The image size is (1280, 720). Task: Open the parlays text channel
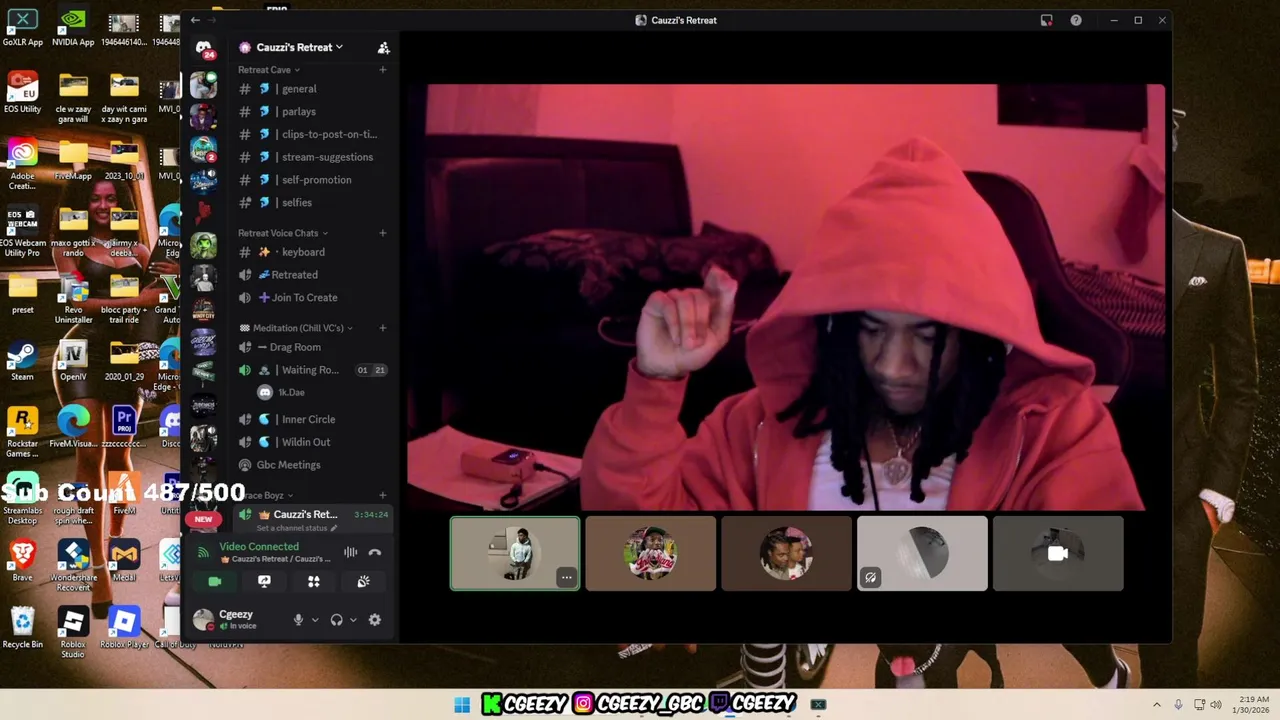click(313, 112)
